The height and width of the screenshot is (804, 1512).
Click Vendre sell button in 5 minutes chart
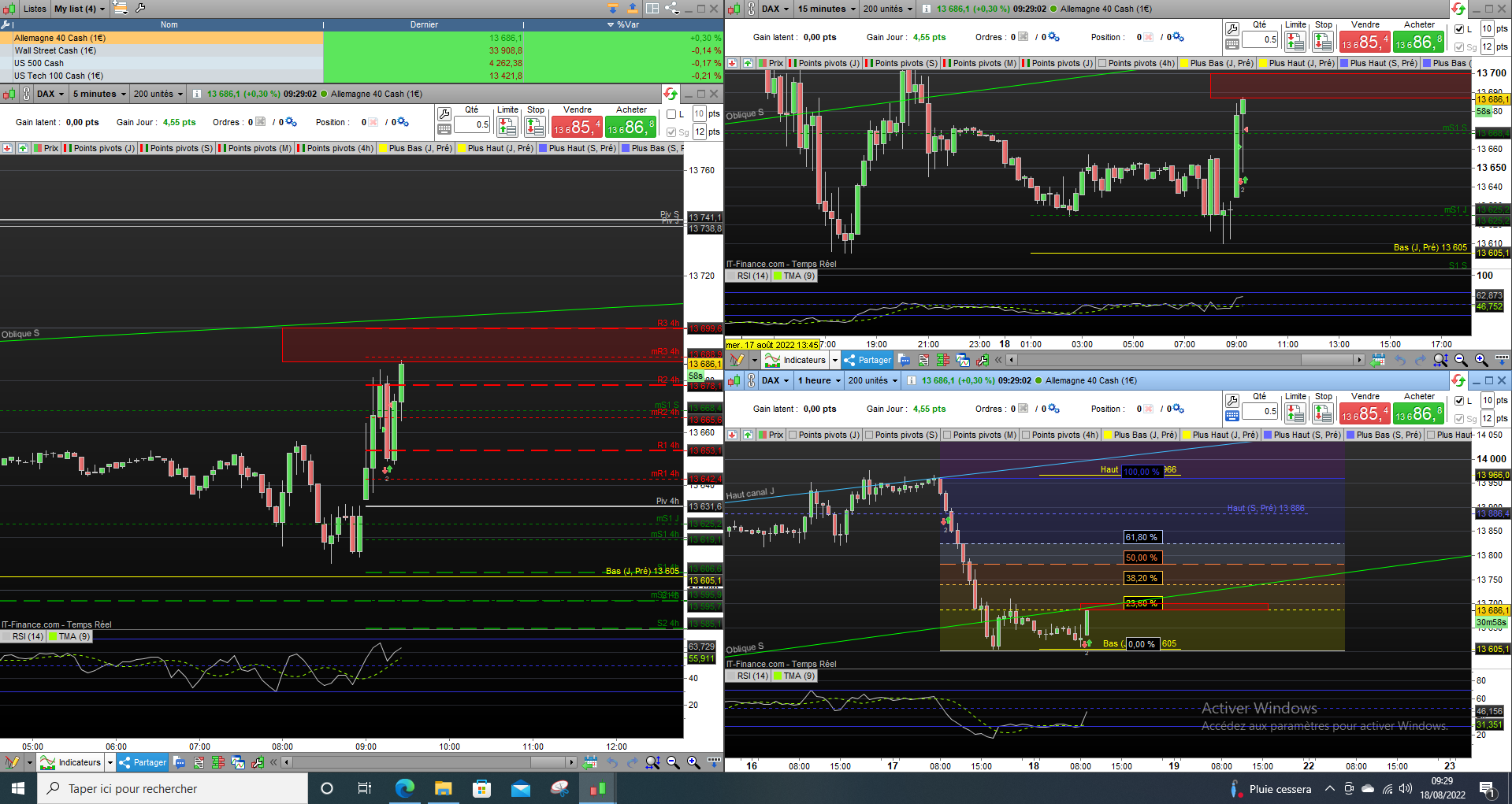[x=577, y=127]
